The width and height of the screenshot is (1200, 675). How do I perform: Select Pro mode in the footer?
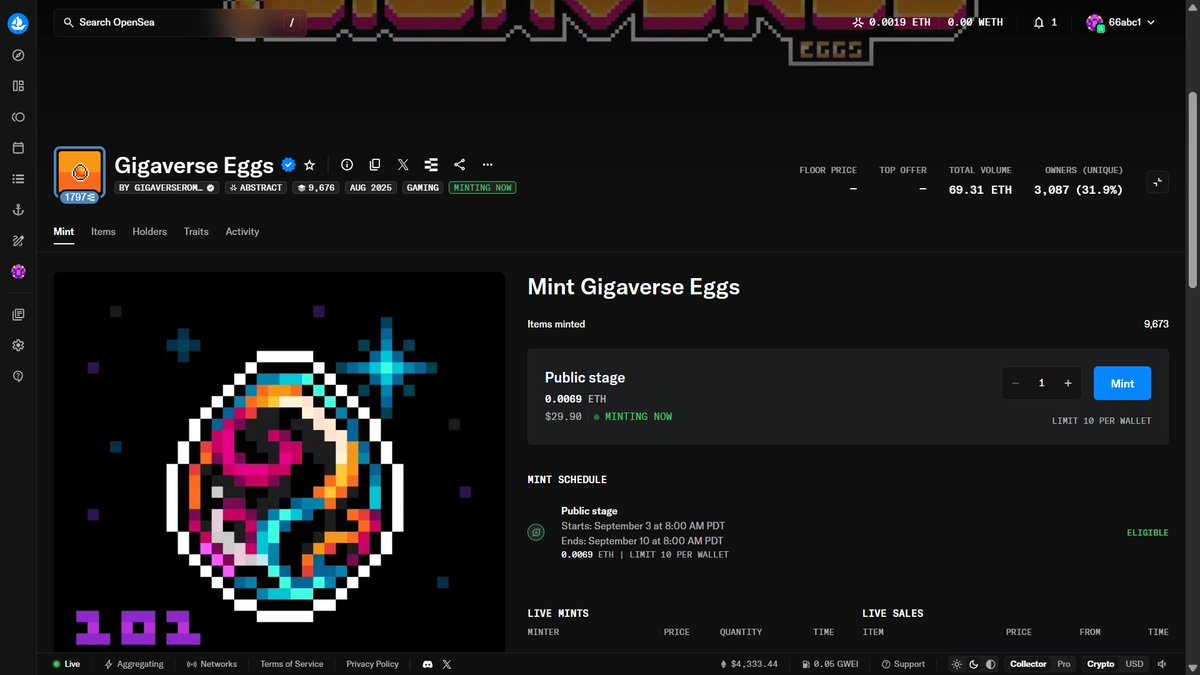pos(1063,664)
